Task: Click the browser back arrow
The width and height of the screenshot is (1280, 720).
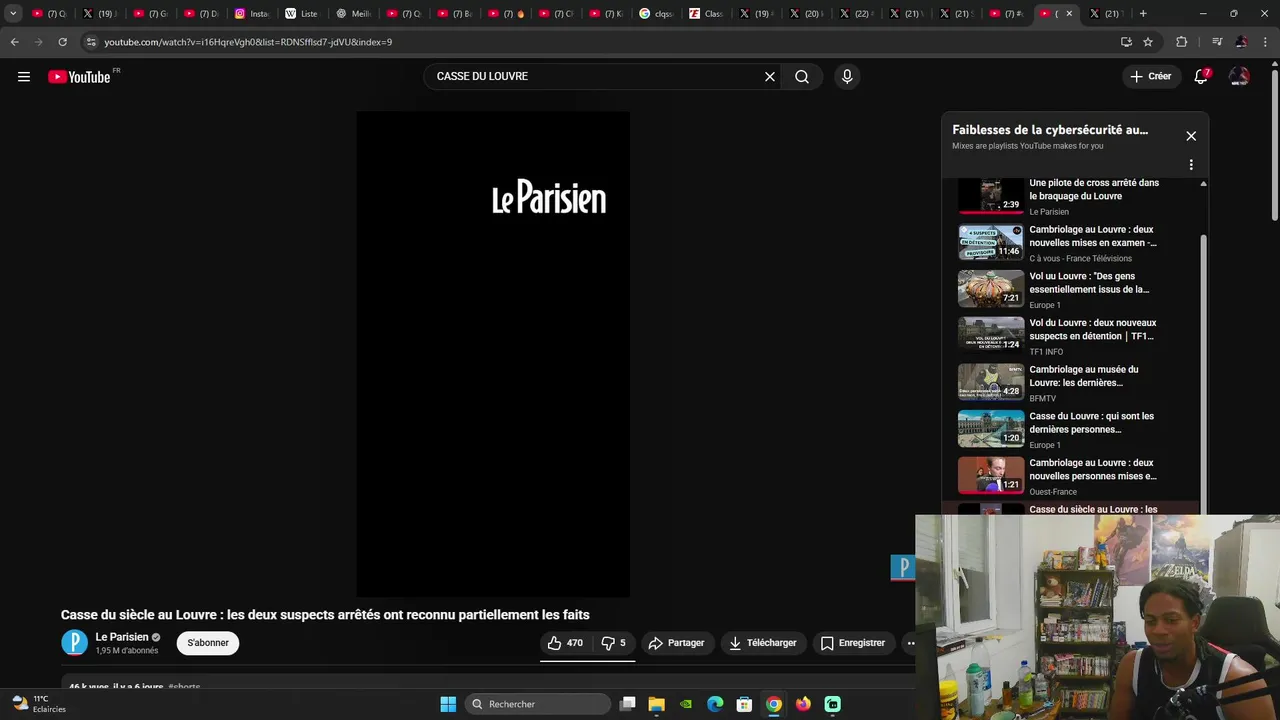Action: coord(14,42)
